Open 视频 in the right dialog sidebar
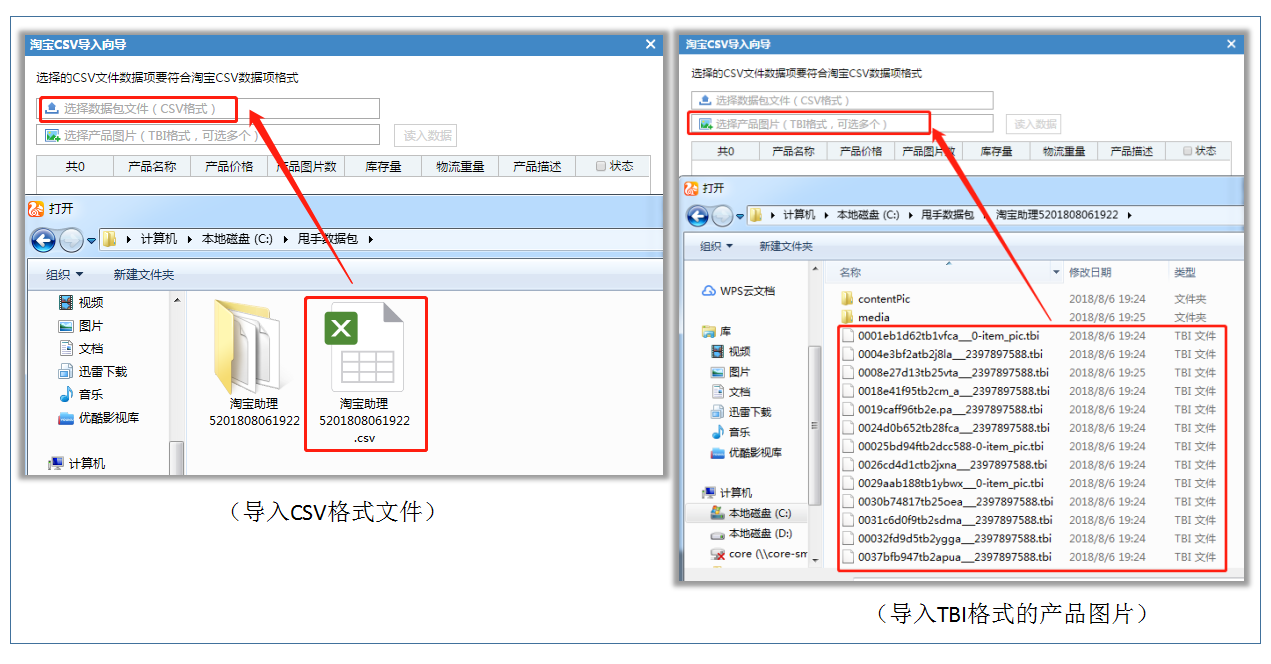The width and height of the screenshot is (1271, 664). 730,351
